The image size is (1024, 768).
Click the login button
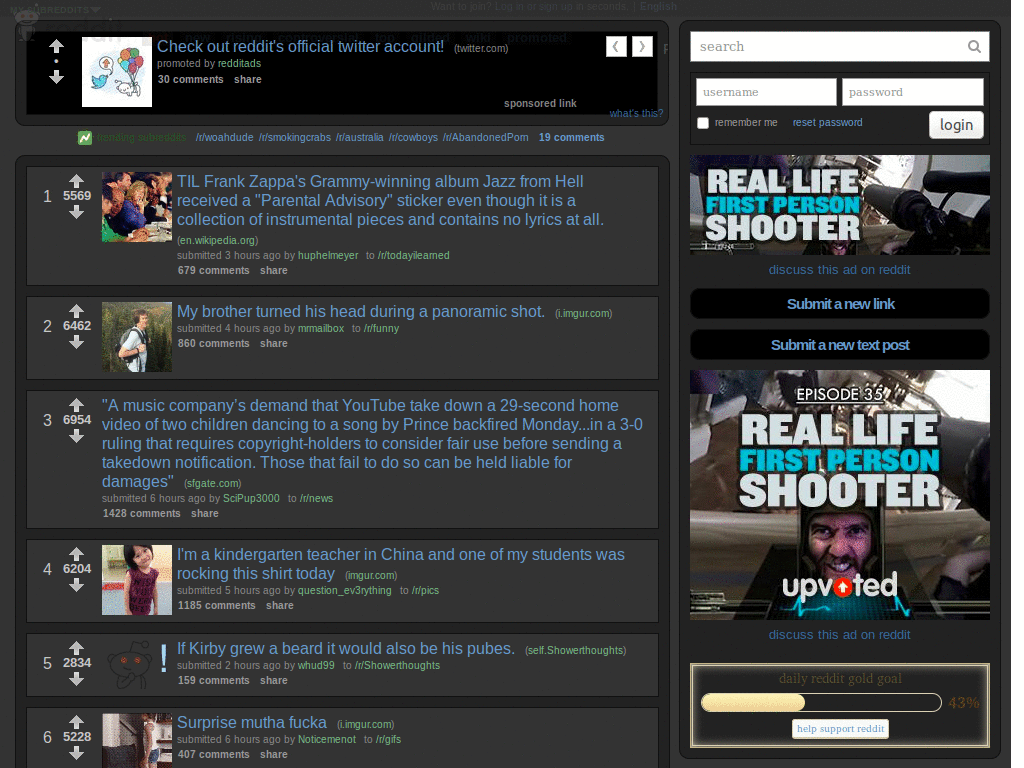pos(956,125)
